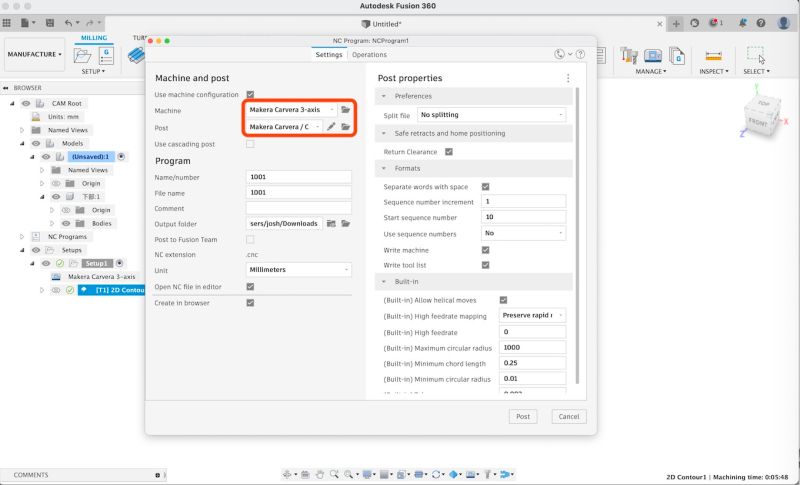The height and width of the screenshot is (485, 800).
Task: Open a new design tab with plus
Action: point(676,23)
